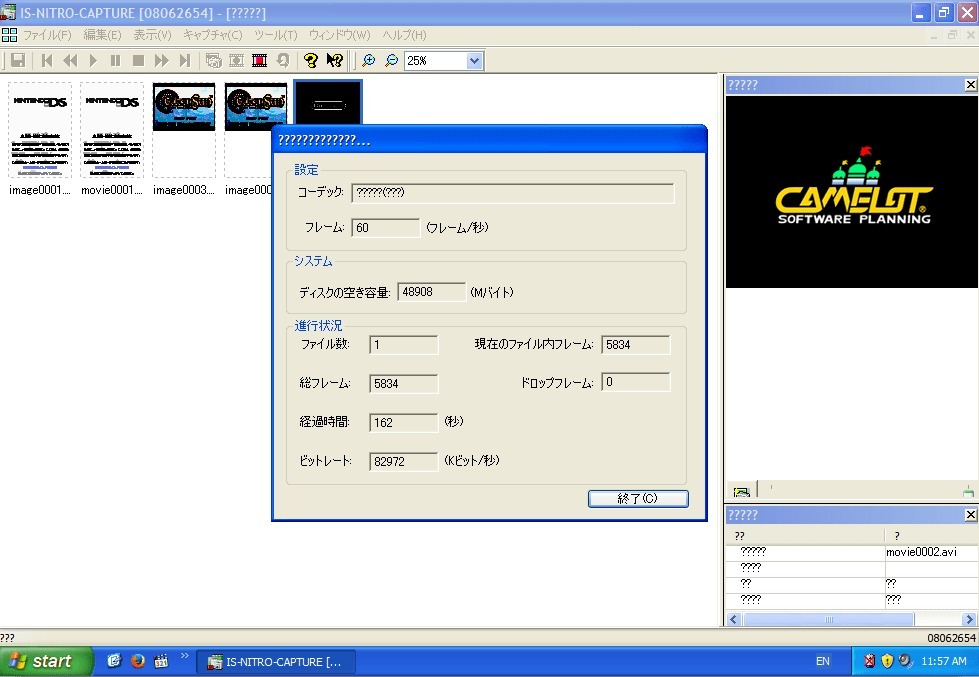The width and height of the screenshot is (979, 677).
Task: Click the red filmstrip movie record icon
Action: pos(260,60)
